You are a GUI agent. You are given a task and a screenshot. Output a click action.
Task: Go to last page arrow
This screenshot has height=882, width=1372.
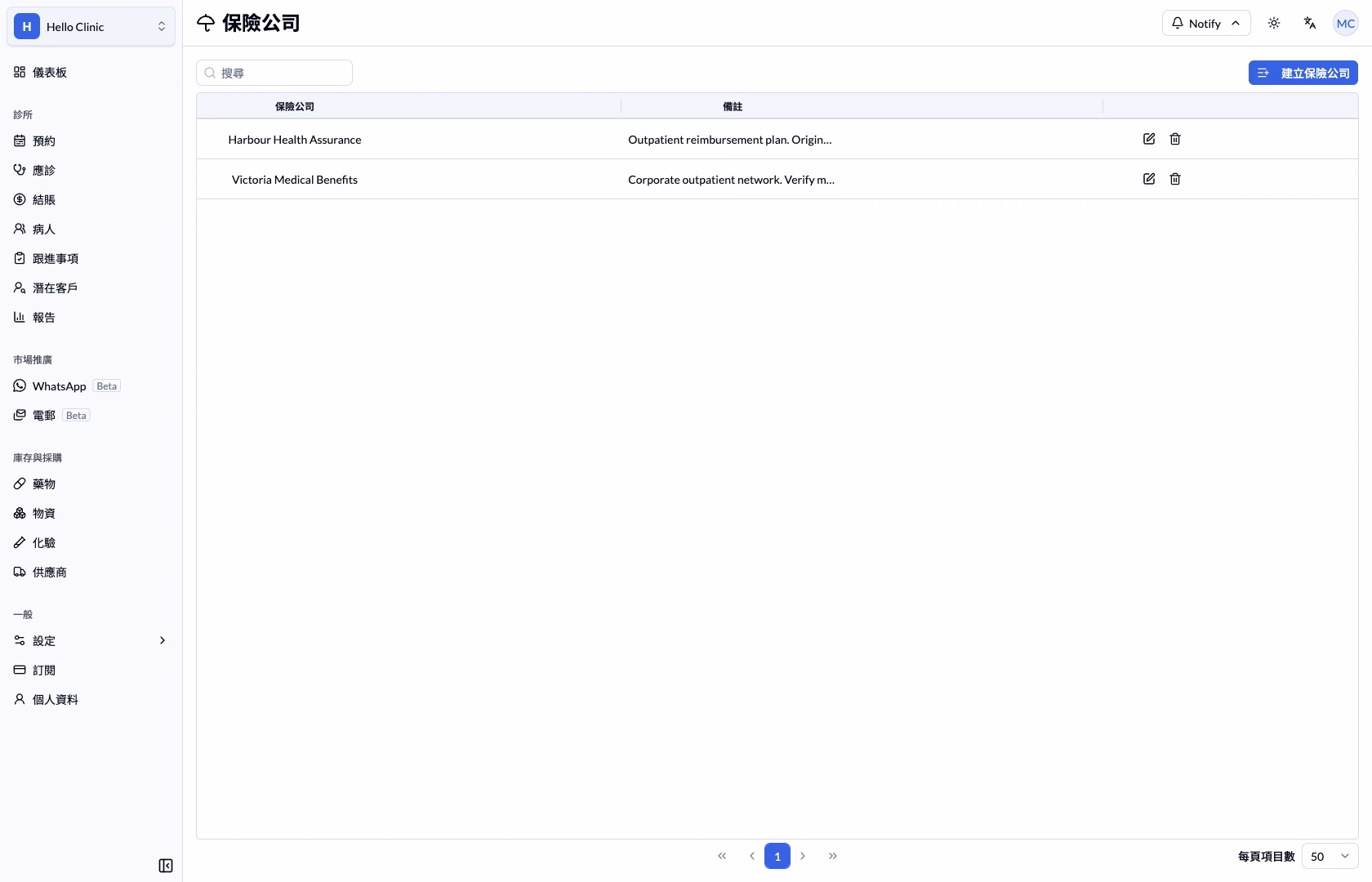coord(833,856)
